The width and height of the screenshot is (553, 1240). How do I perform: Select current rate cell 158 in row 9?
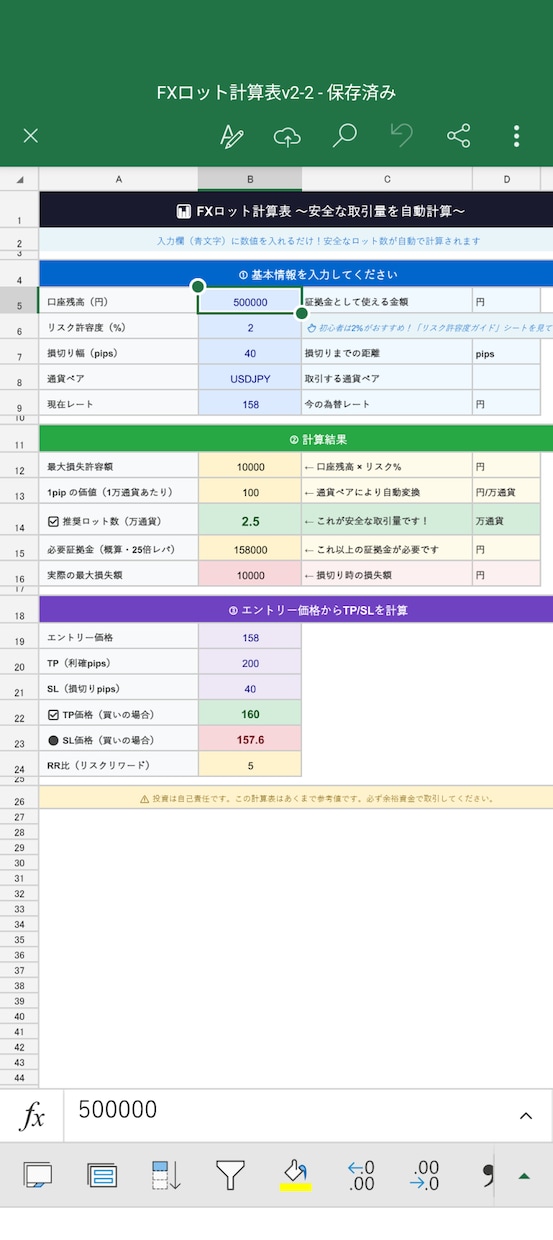pyautogui.click(x=250, y=405)
